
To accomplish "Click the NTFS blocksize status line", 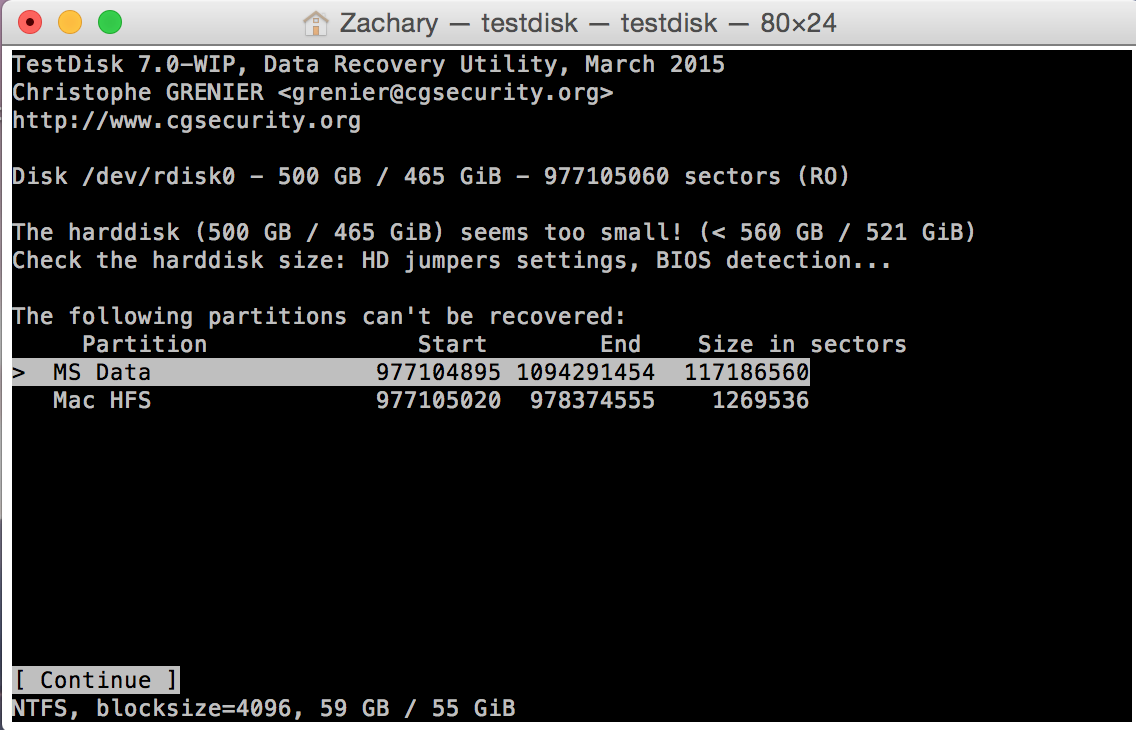I will 264,708.
